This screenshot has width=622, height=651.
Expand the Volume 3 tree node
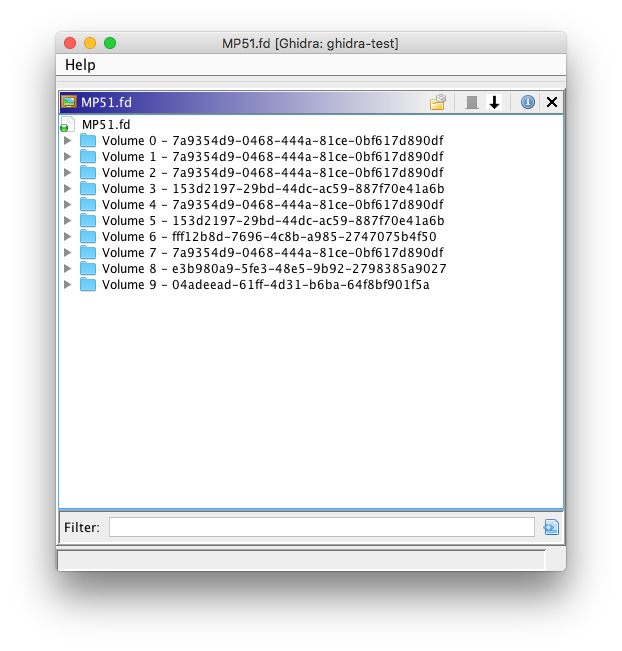tap(68, 188)
